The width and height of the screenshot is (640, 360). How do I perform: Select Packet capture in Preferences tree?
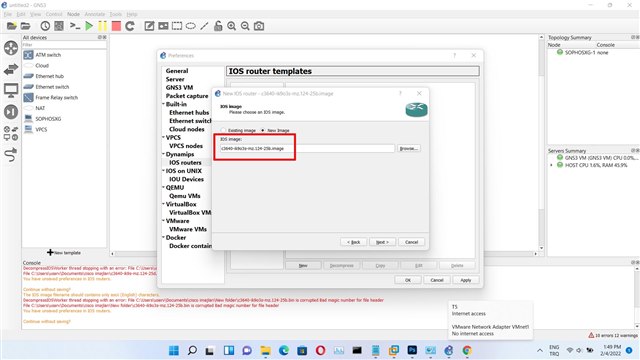(x=187, y=96)
